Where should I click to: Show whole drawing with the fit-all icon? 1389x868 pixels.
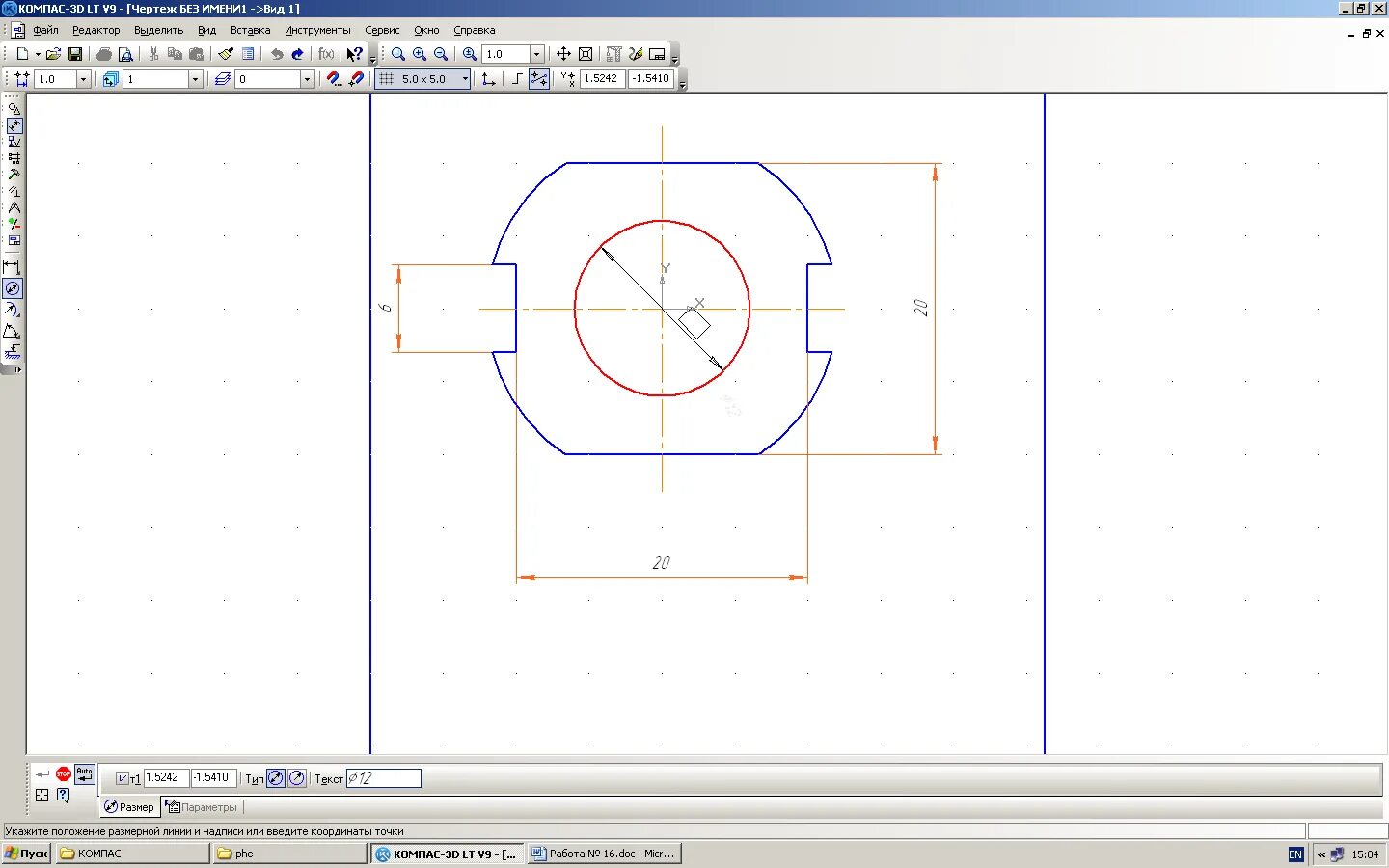(x=586, y=54)
